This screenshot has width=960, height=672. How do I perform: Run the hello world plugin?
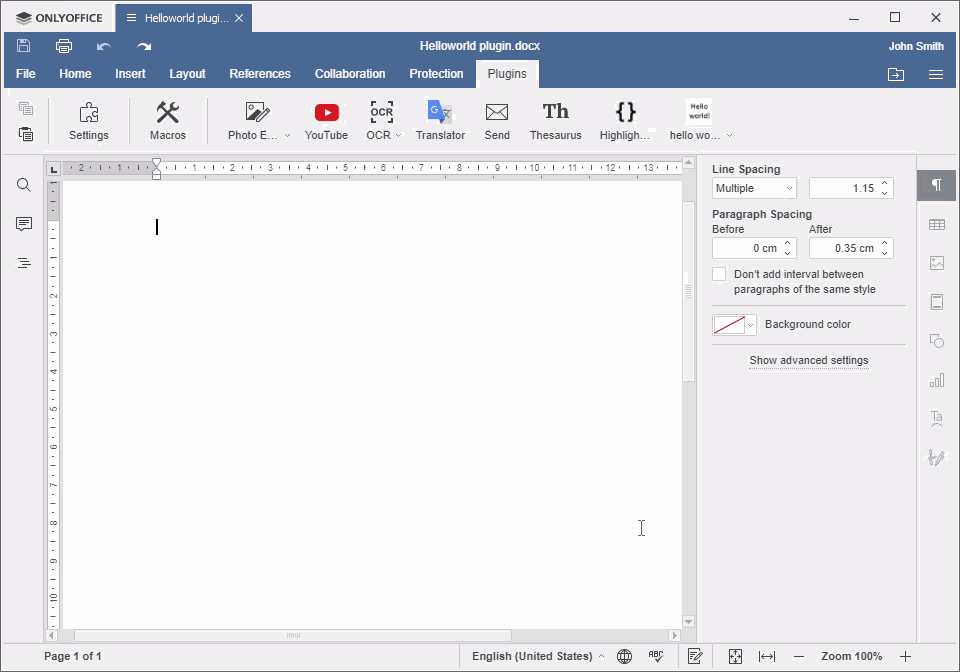click(696, 121)
